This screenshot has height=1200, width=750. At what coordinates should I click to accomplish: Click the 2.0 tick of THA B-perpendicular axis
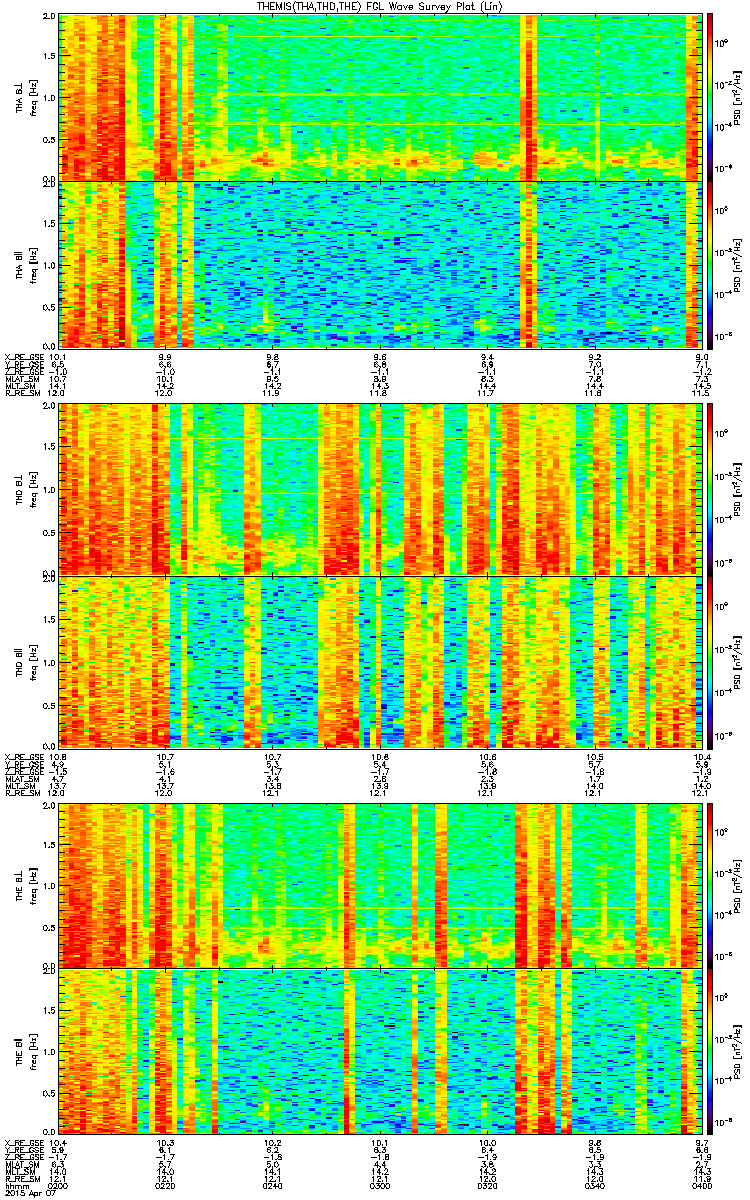click(50, 17)
